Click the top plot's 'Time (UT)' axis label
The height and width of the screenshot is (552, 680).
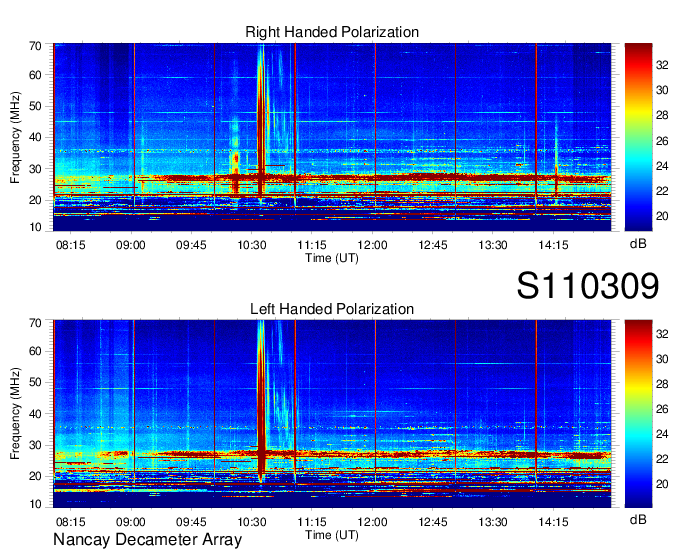[332, 258]
